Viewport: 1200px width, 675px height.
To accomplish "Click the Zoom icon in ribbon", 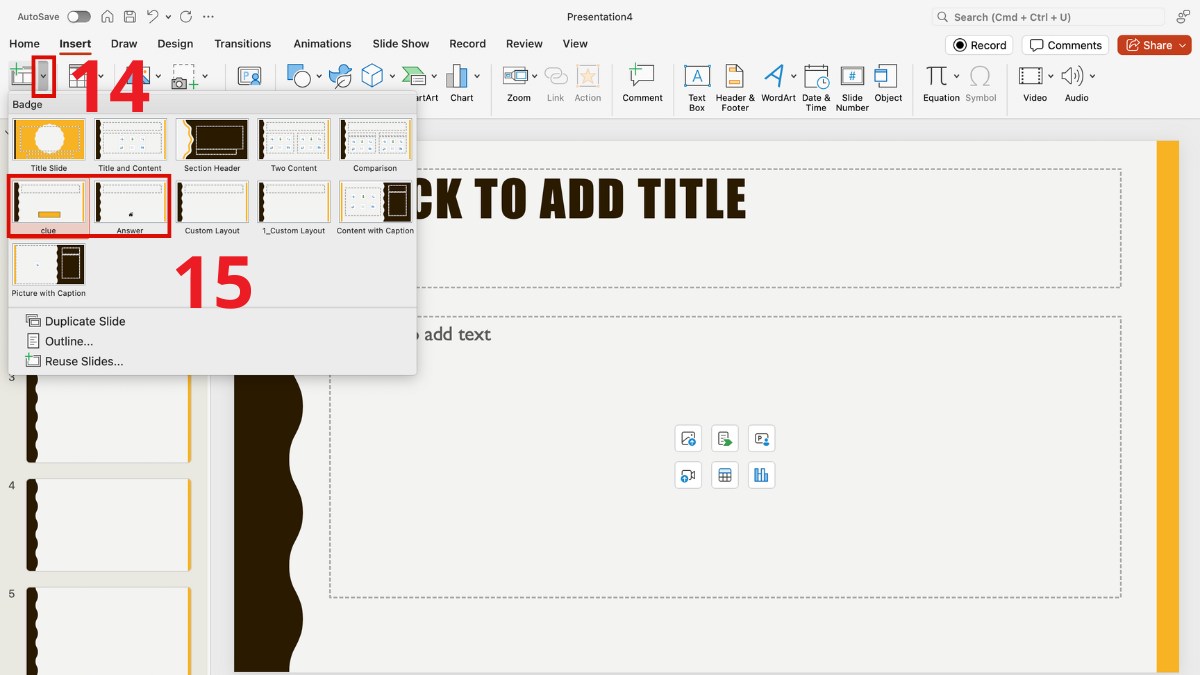I will 518,78.
